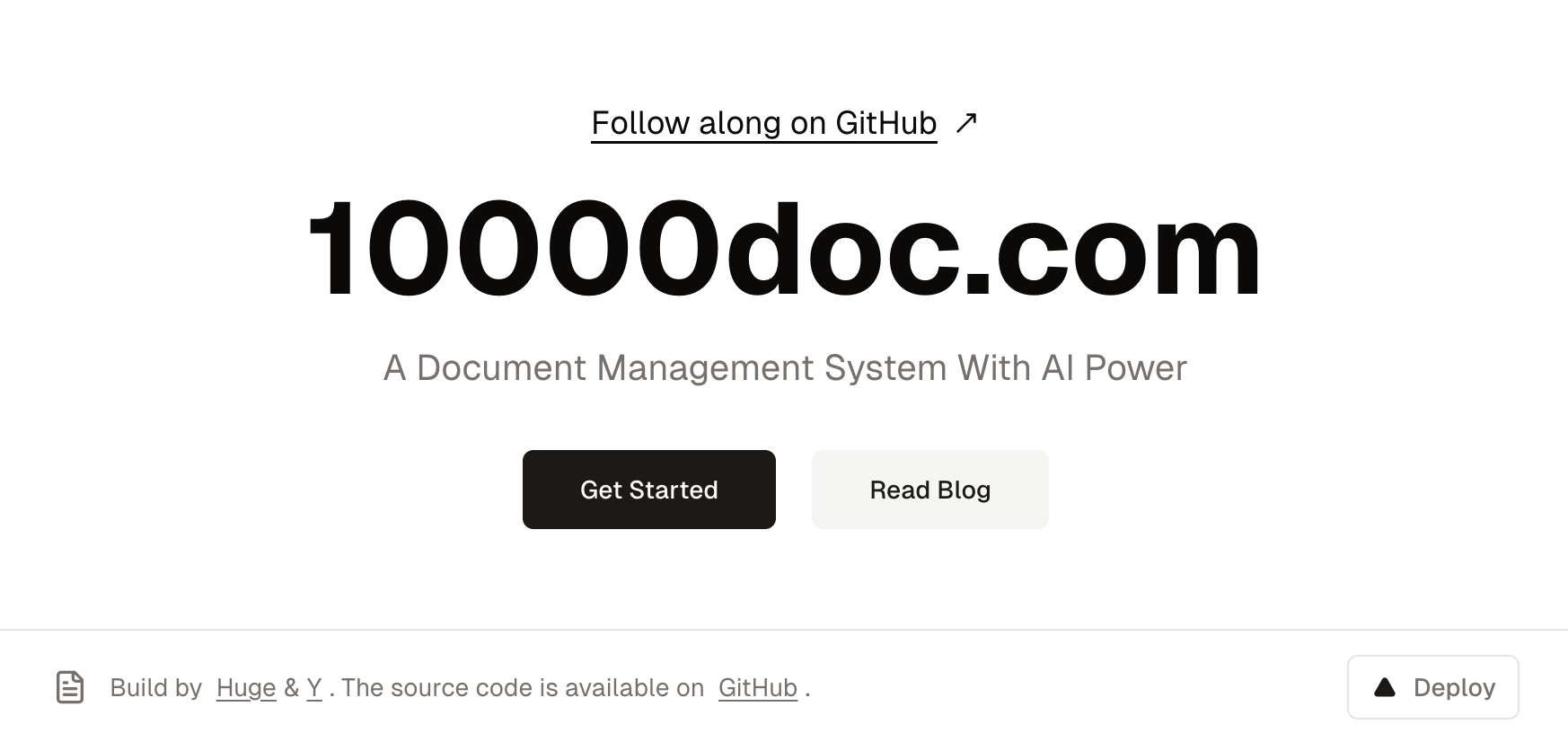
Task: Click the Get Started button
Action: [649, 490]
